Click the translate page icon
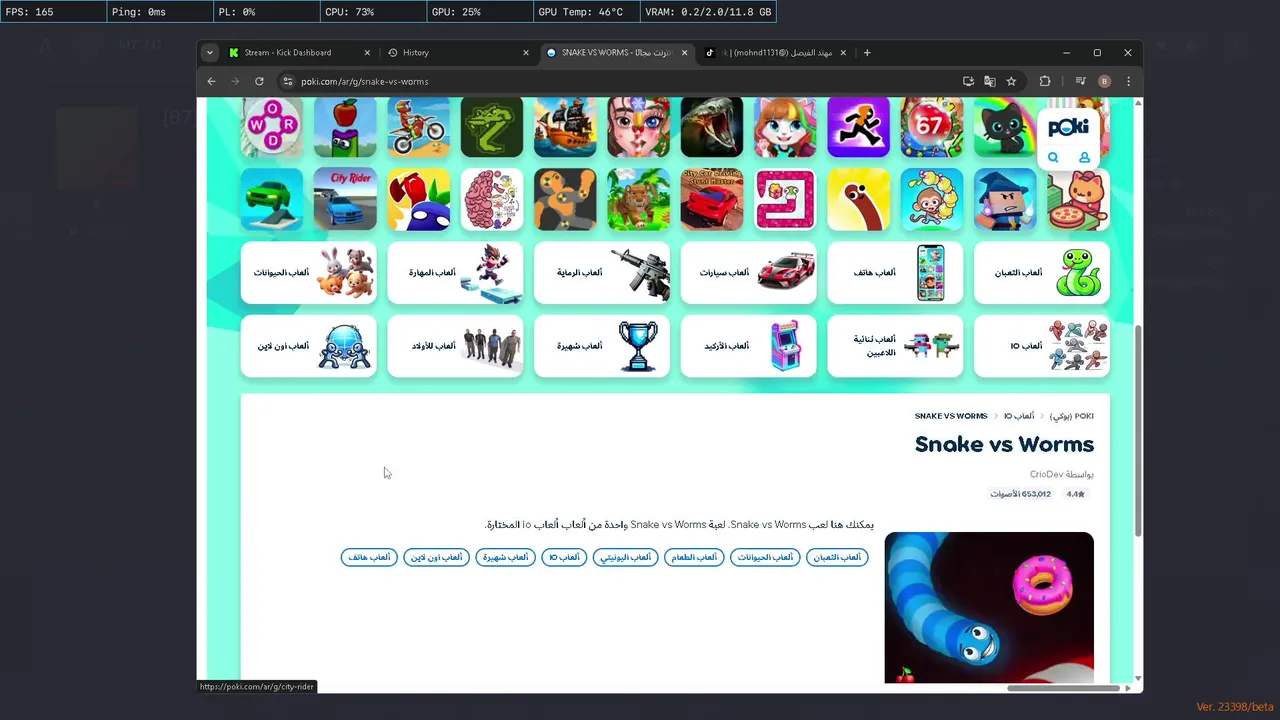1280x720 pixels. click(990, 81)
